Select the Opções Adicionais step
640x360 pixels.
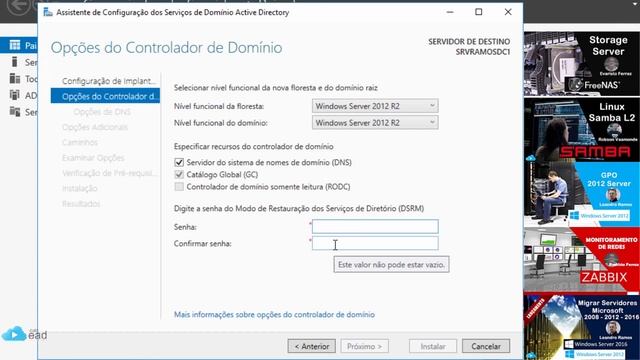click(95, 127)
